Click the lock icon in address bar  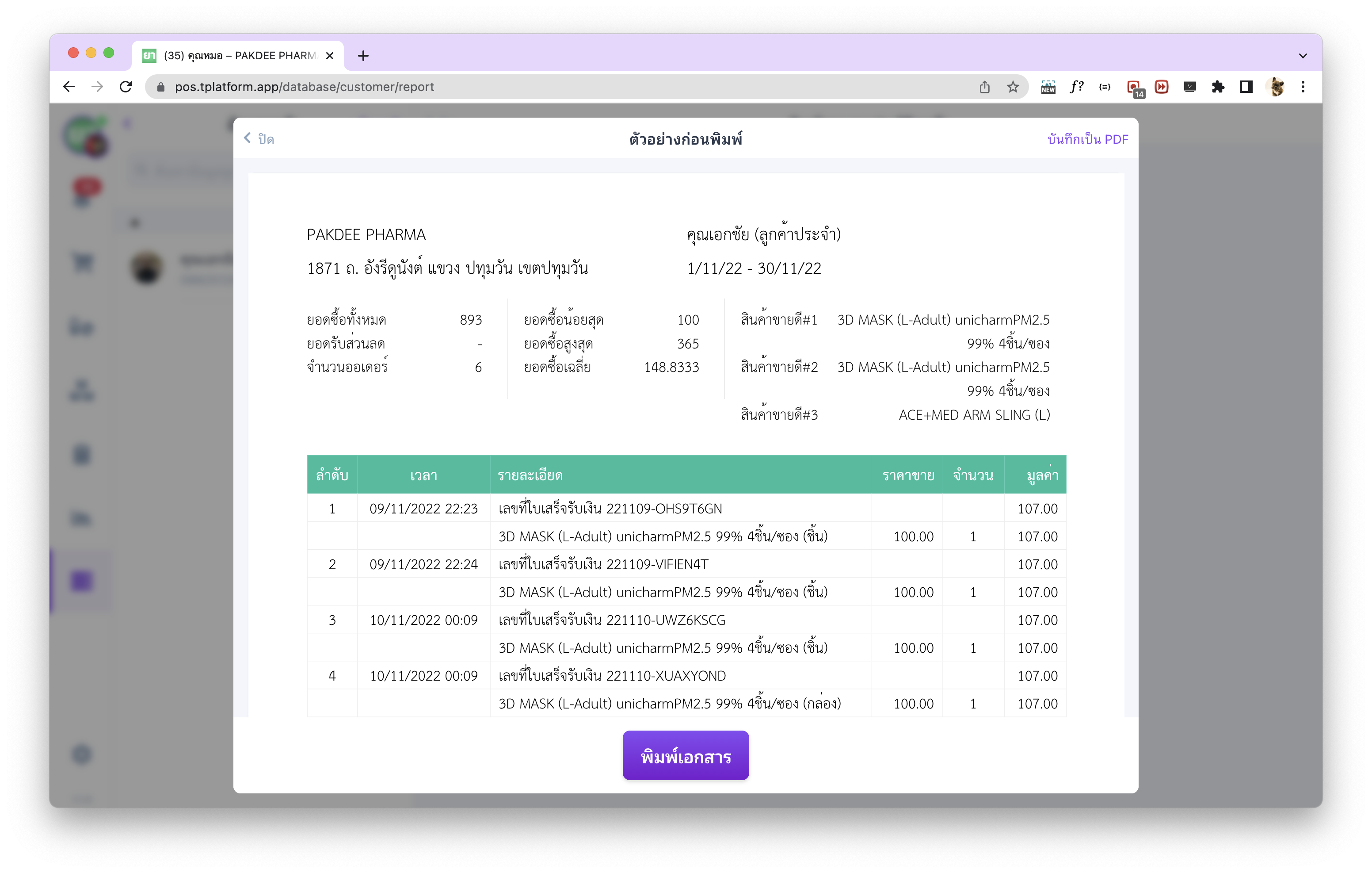coord(161,87)
